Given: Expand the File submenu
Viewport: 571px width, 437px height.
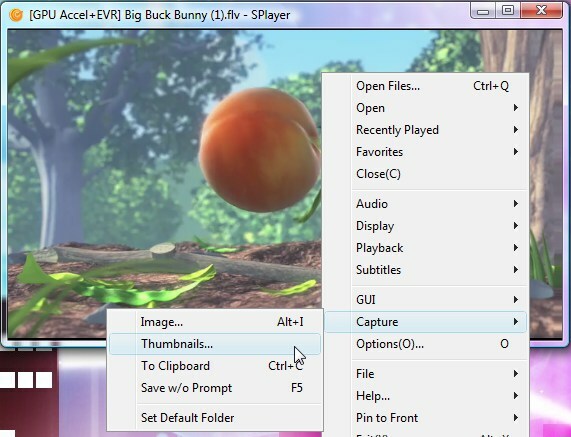Looking at the screenshot, I should click(x=425, y=374).
